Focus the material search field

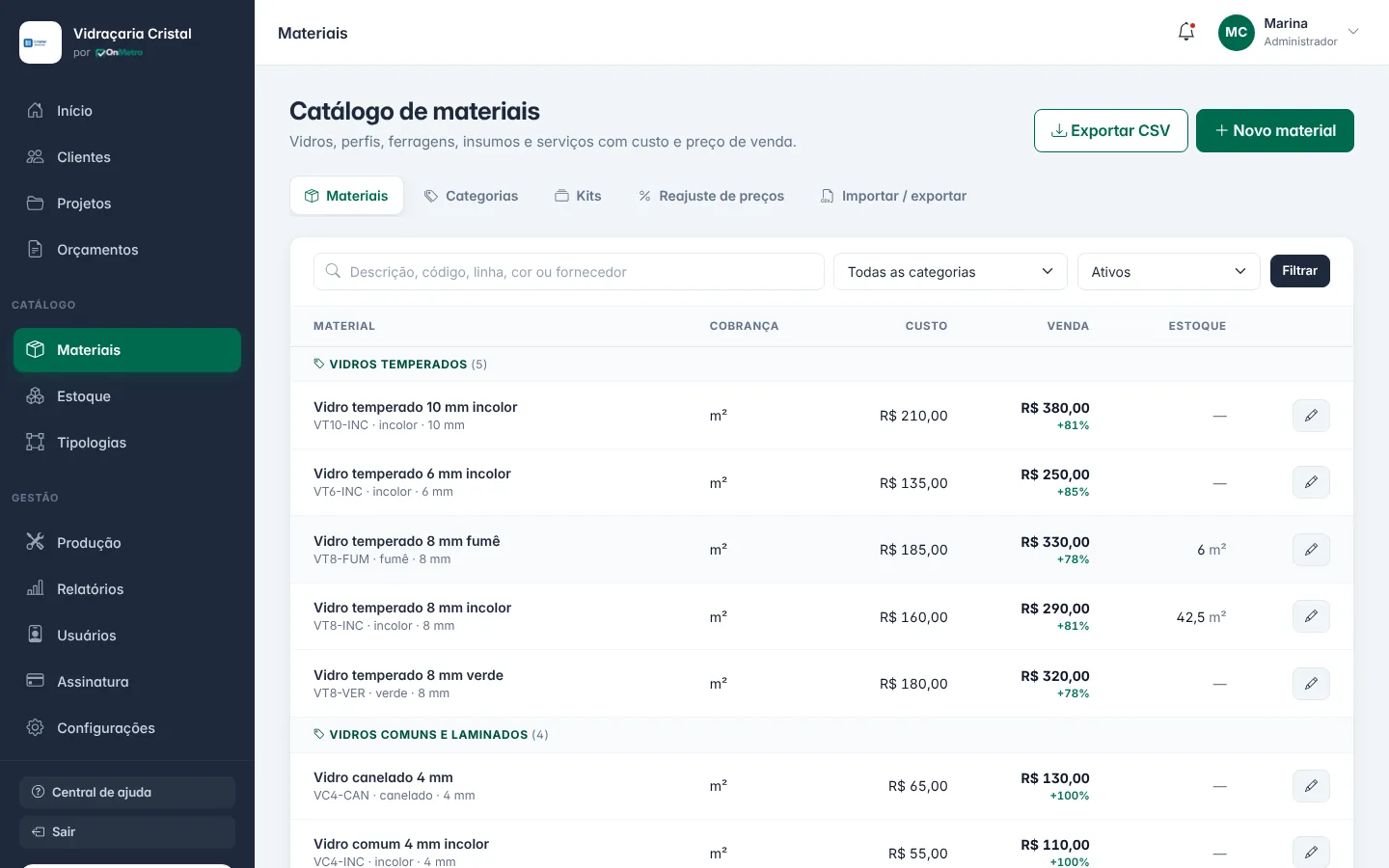(569, 272)
